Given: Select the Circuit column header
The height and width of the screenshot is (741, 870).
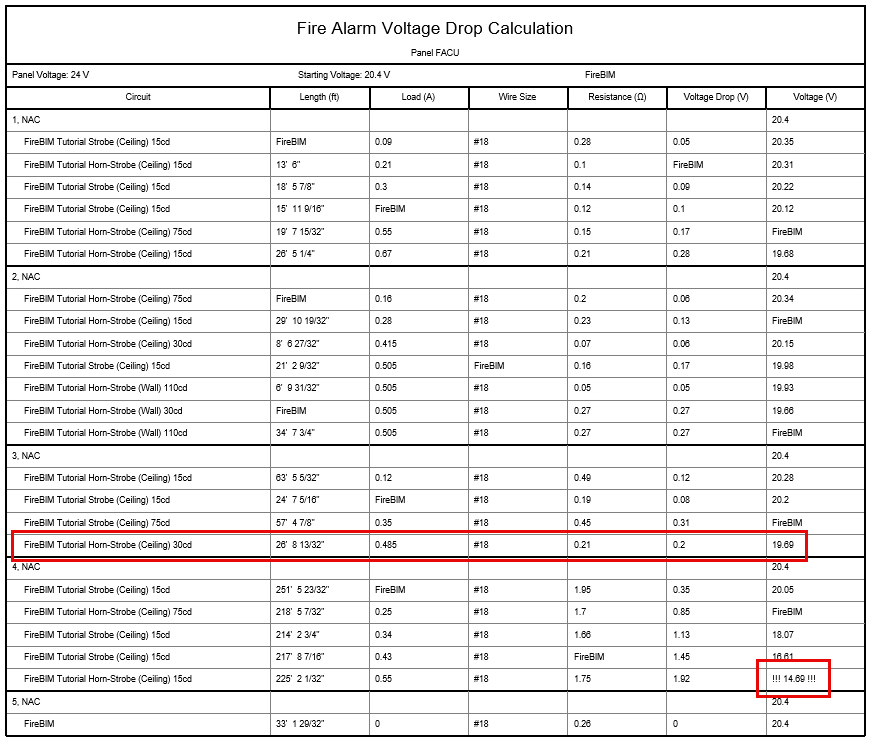Looking at the screenshot, I should [x=138, y=97].
